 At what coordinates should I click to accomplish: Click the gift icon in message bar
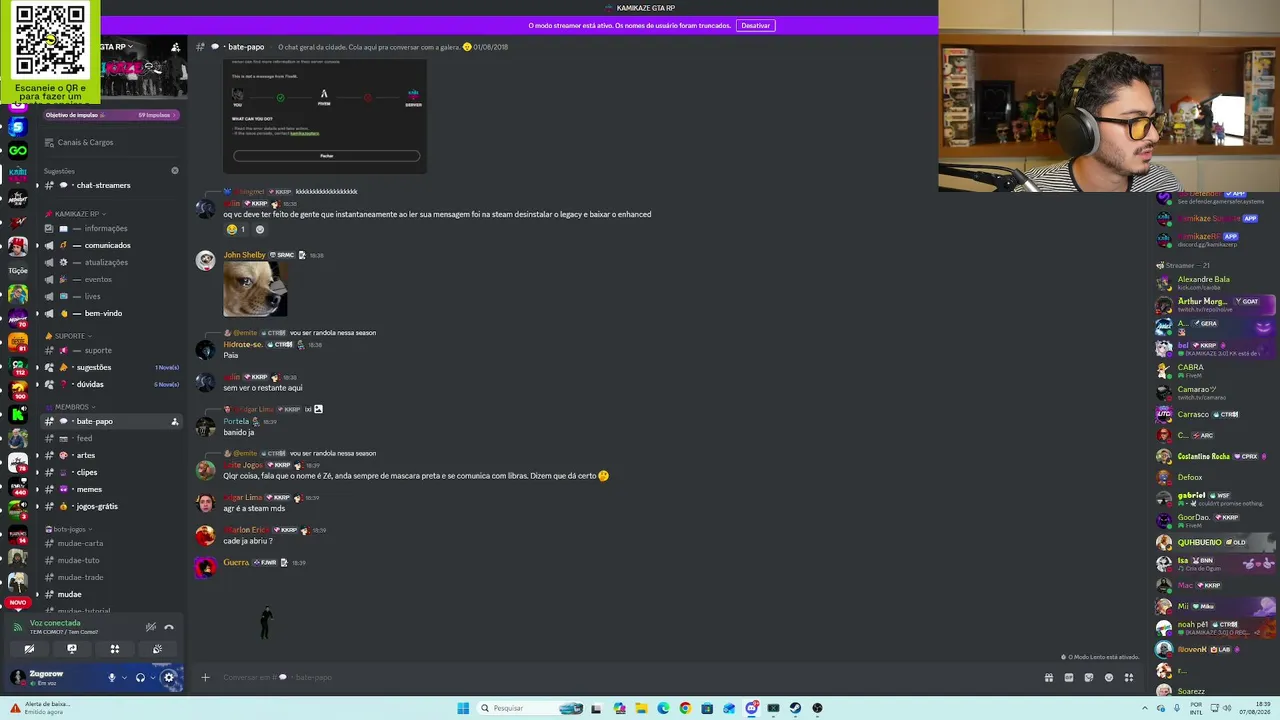coord(1048,677)
